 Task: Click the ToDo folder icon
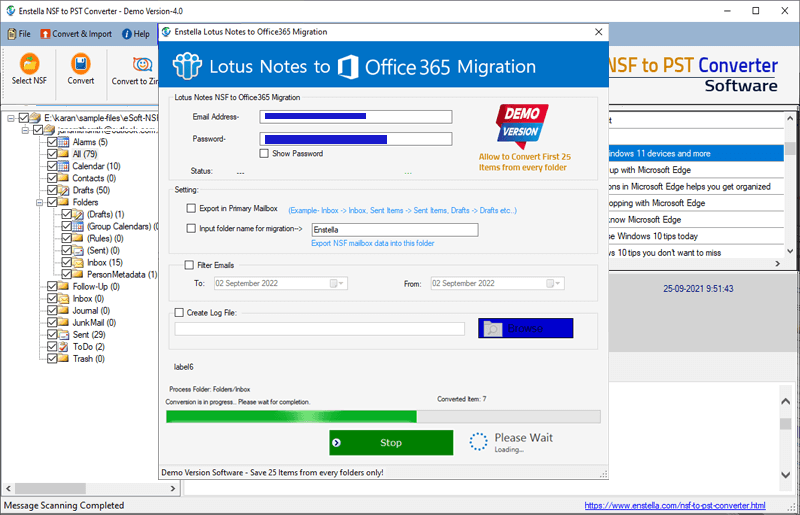click(63, 347)
